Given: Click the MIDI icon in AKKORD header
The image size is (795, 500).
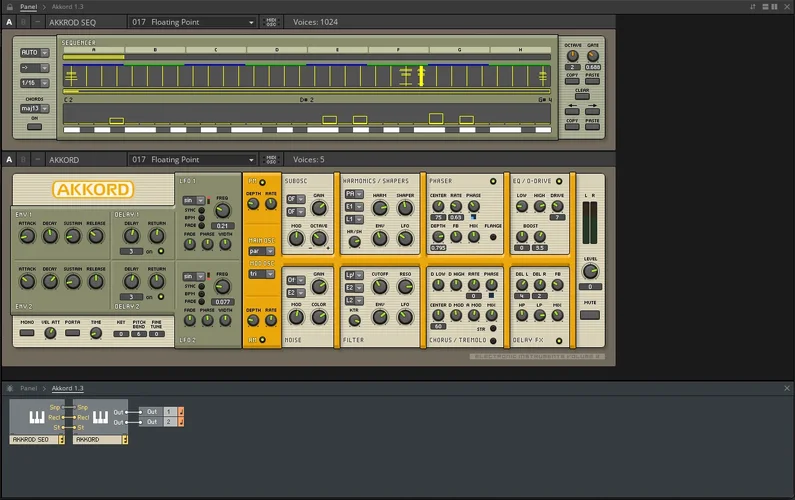Looking at the screenshot, I should point(271,159).
